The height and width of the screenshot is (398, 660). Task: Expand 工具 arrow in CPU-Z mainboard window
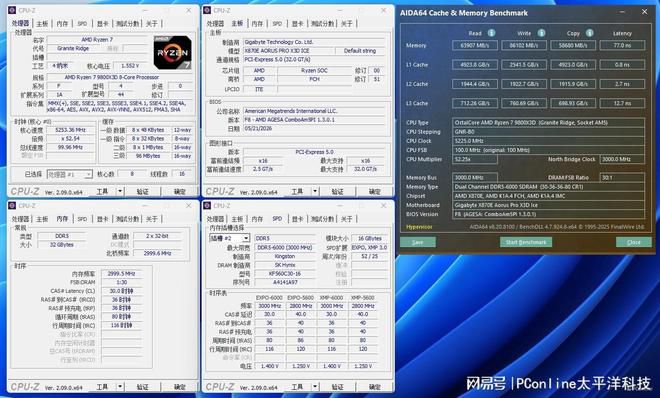(315, 191)
